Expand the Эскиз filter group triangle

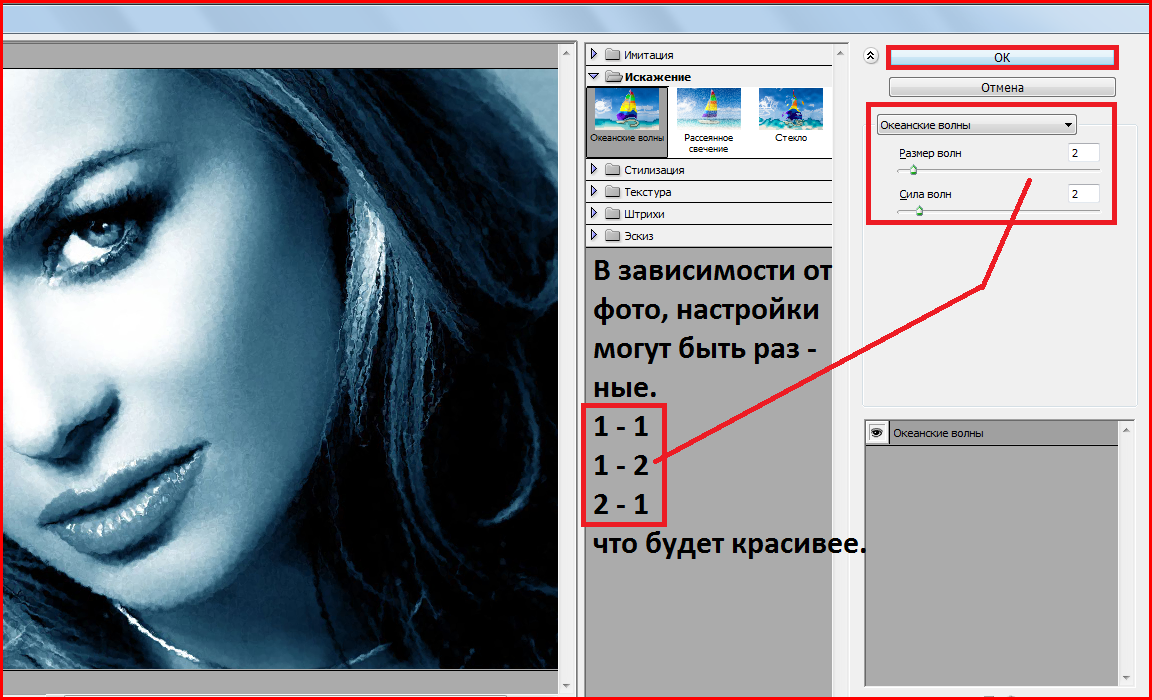[x=594, y=235]
